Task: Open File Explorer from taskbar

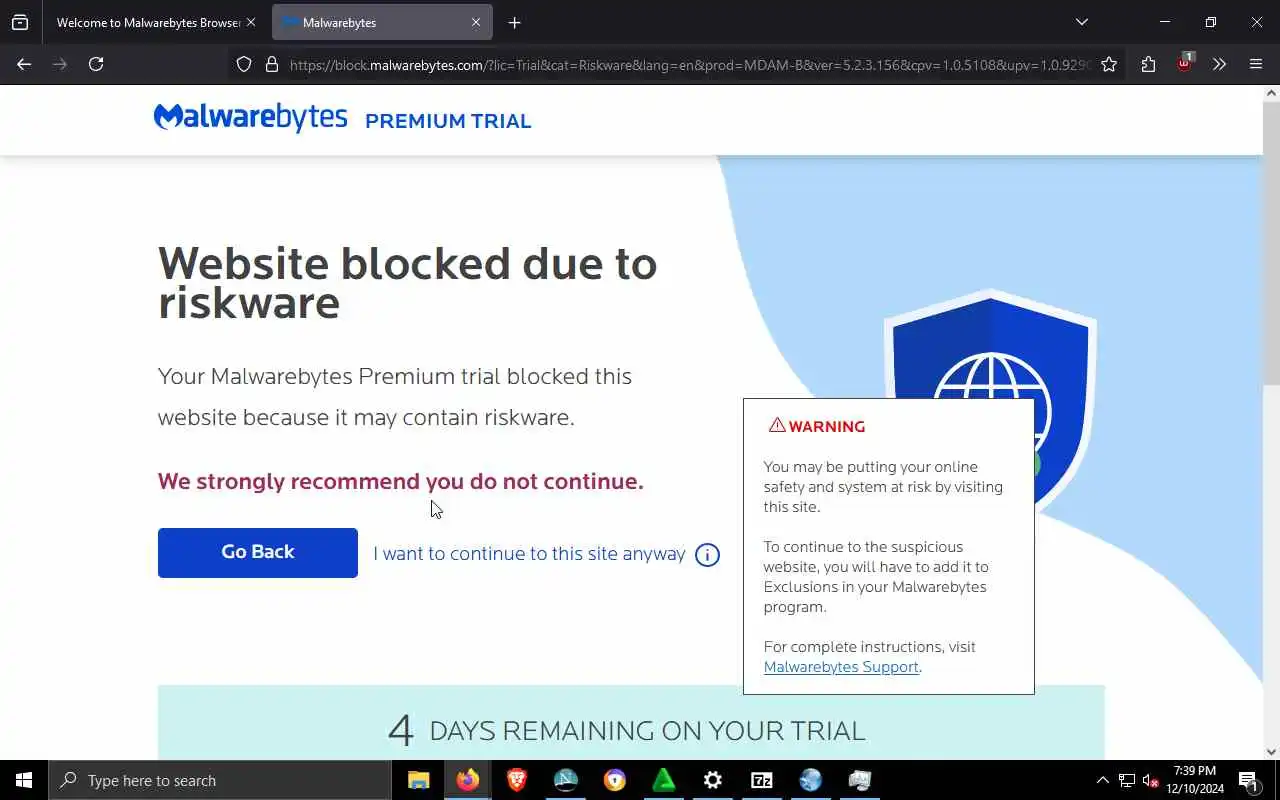Action: (419, 780)
